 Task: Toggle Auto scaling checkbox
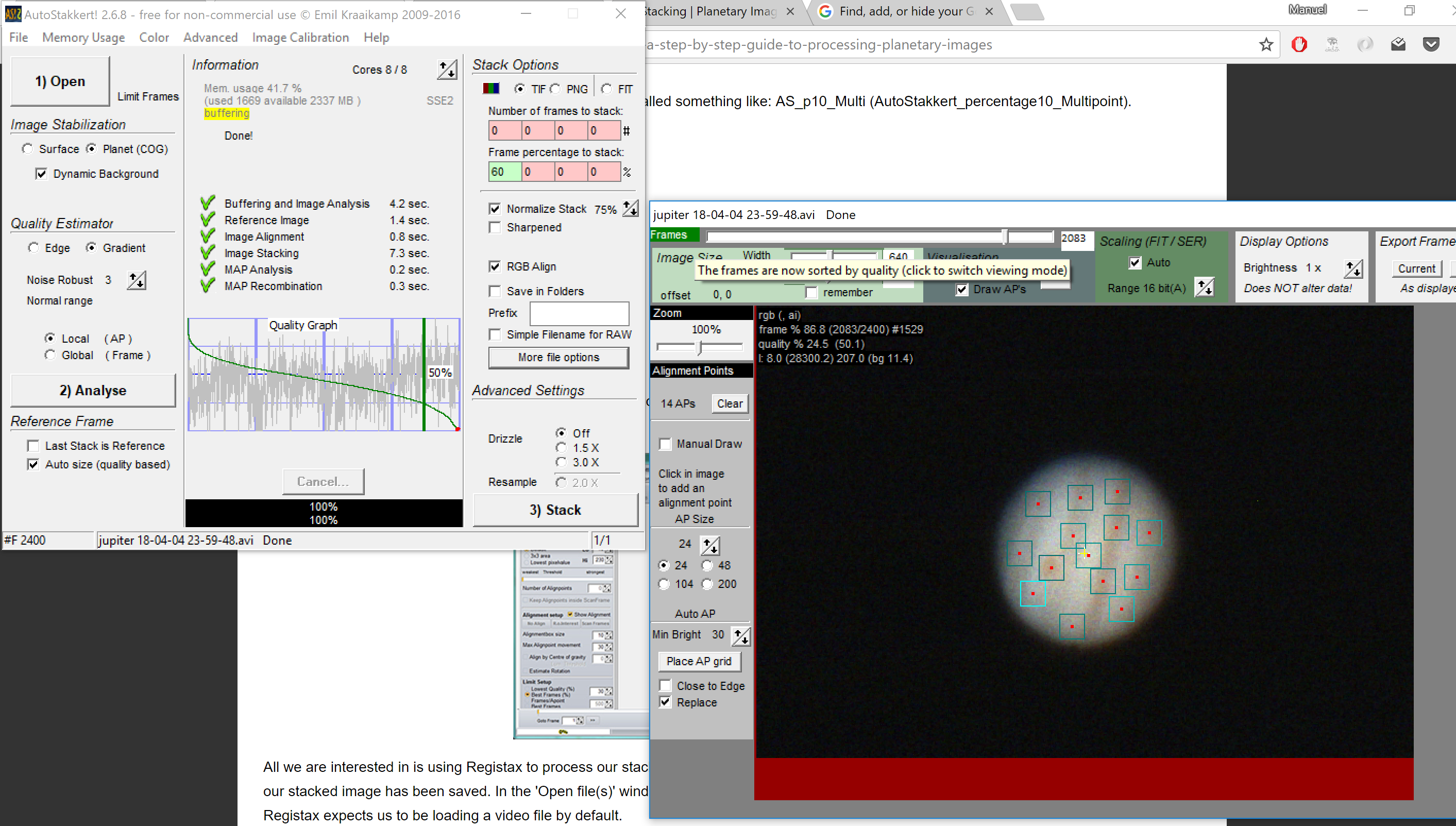pyautogui.click(x=1135, y=262)
